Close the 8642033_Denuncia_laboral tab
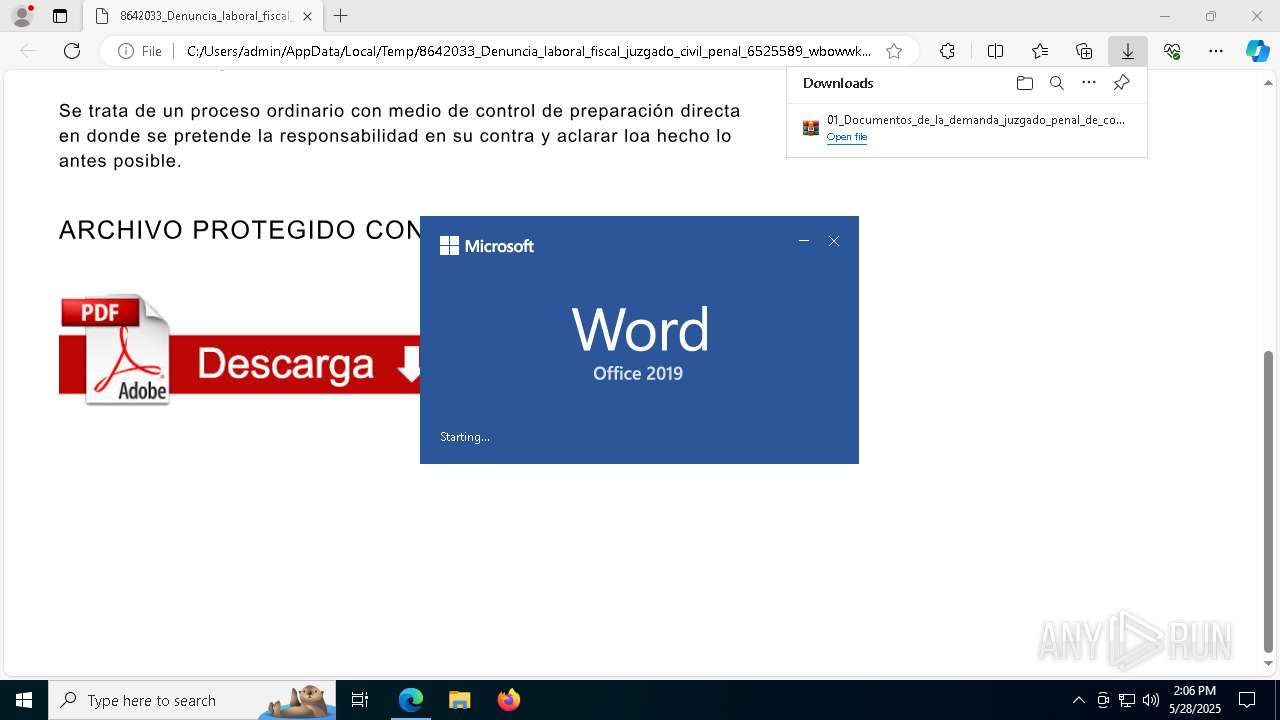The width and height of the screenshot is (1280, 720). [x=307, y=16]
